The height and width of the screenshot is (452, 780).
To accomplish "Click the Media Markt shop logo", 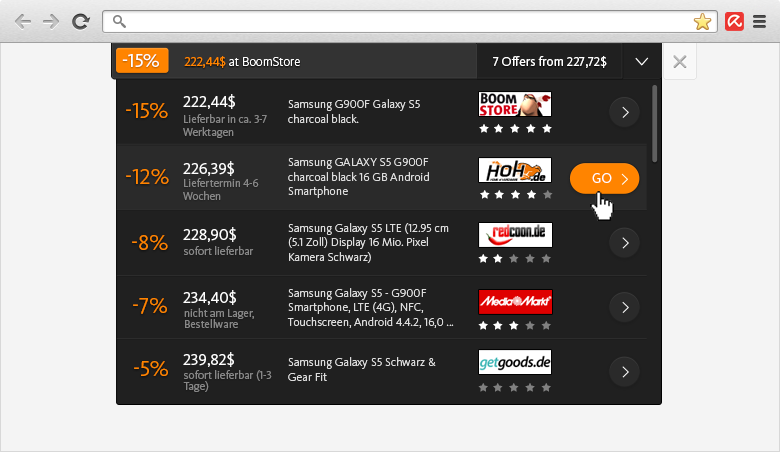I will pos(515,302).
